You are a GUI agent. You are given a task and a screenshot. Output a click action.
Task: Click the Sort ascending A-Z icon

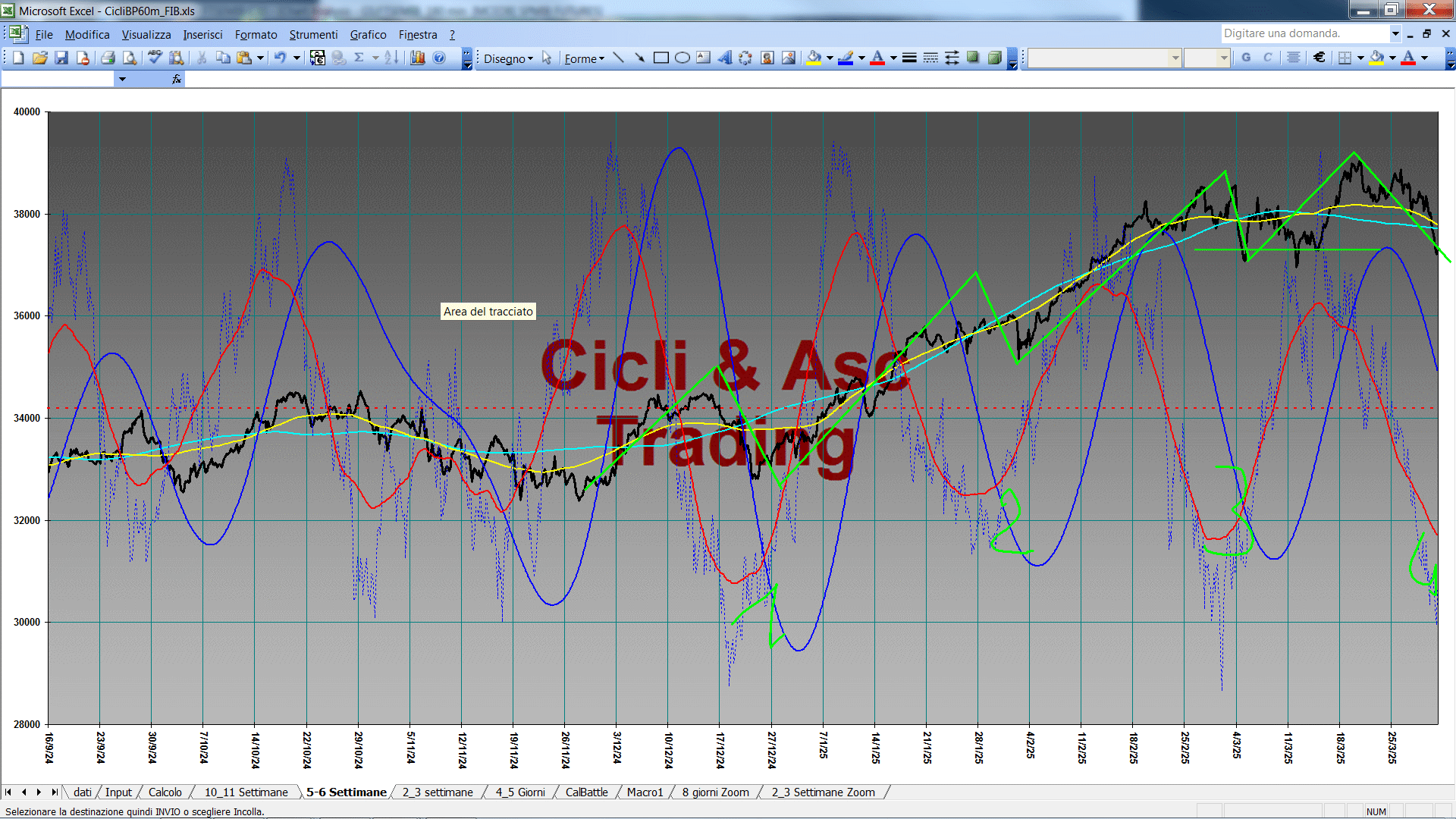tap(391, 58)
